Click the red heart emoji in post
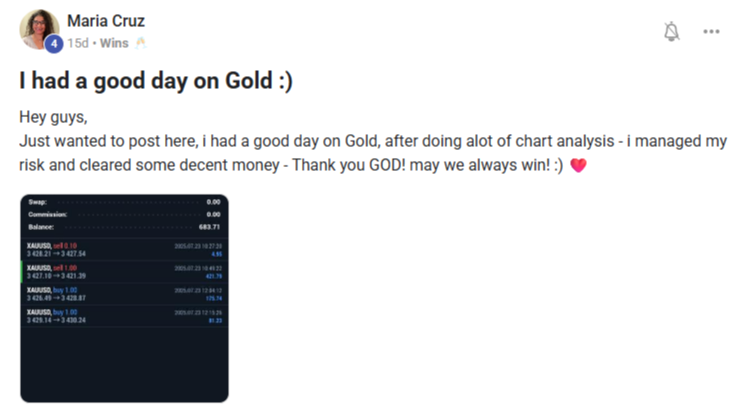747x411 pixels. (578, 165)
